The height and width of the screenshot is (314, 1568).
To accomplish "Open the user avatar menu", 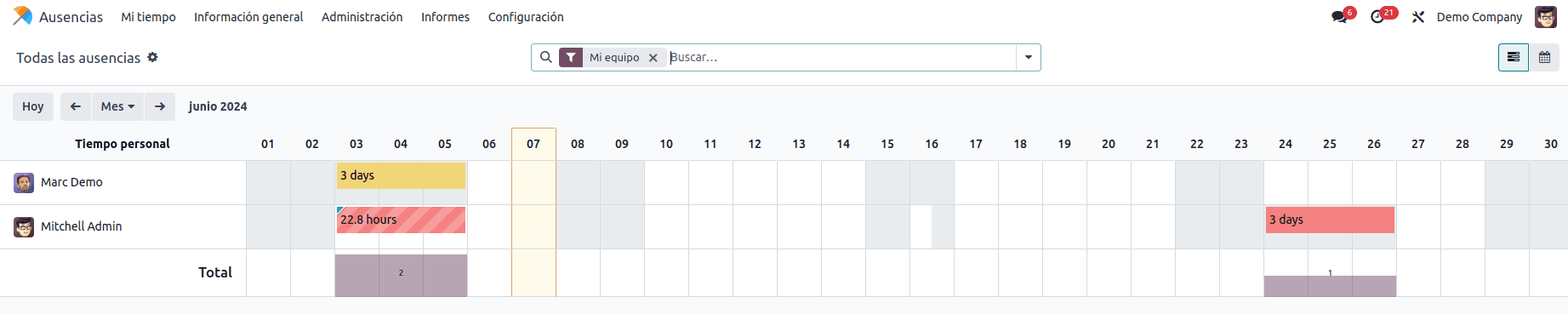I will [1546, 17].
